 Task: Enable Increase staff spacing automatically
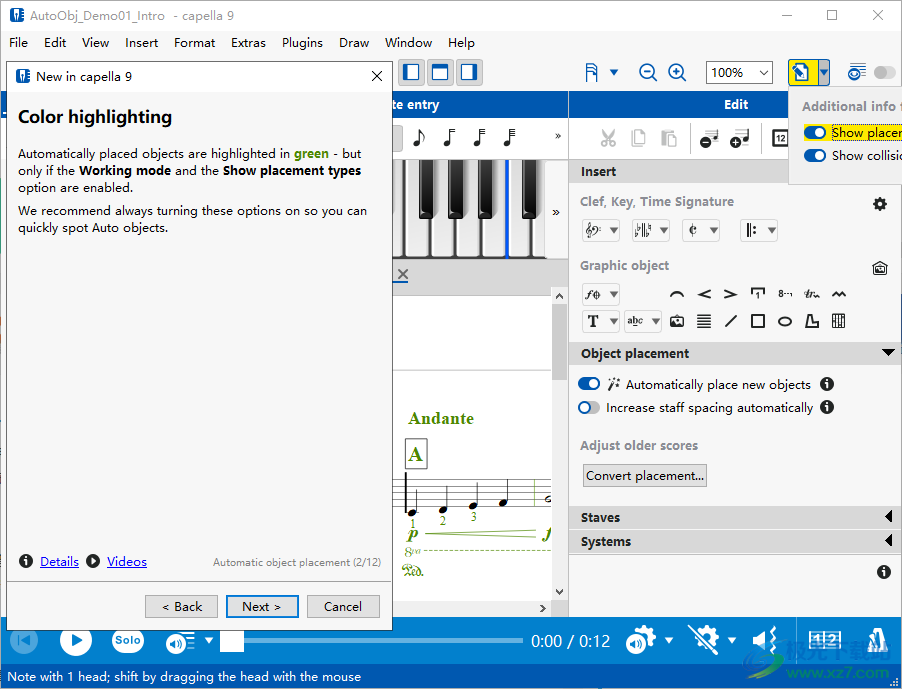pyautogui.click(x=589, y=407)
